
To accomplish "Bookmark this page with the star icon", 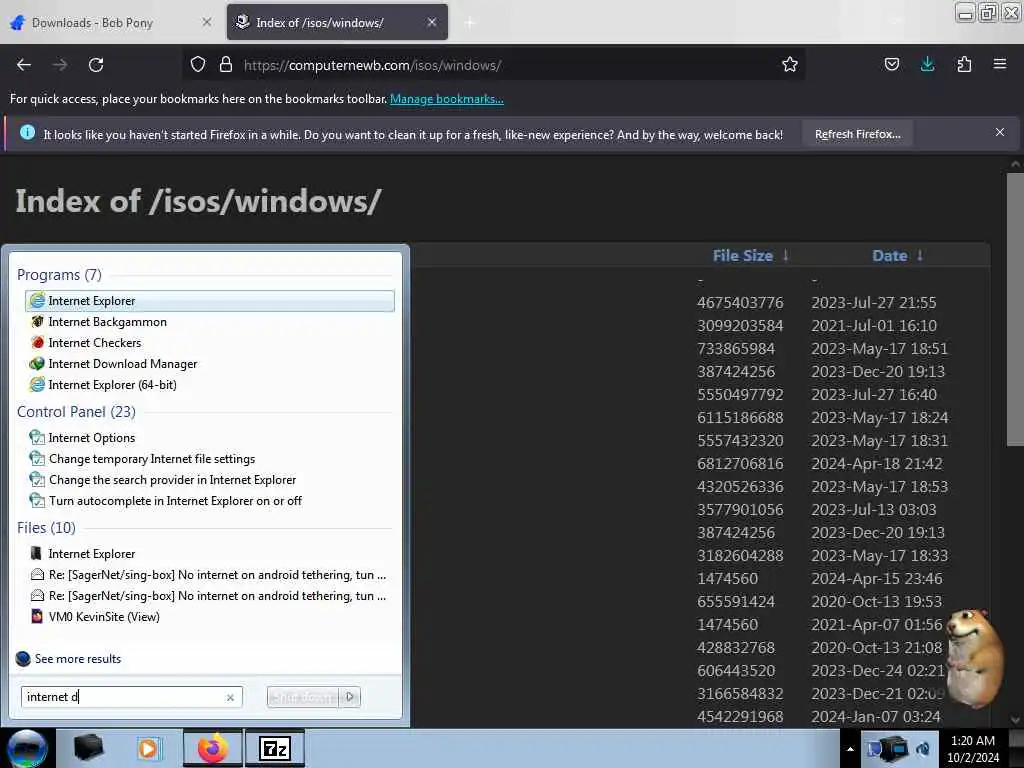I will (790, 65).
